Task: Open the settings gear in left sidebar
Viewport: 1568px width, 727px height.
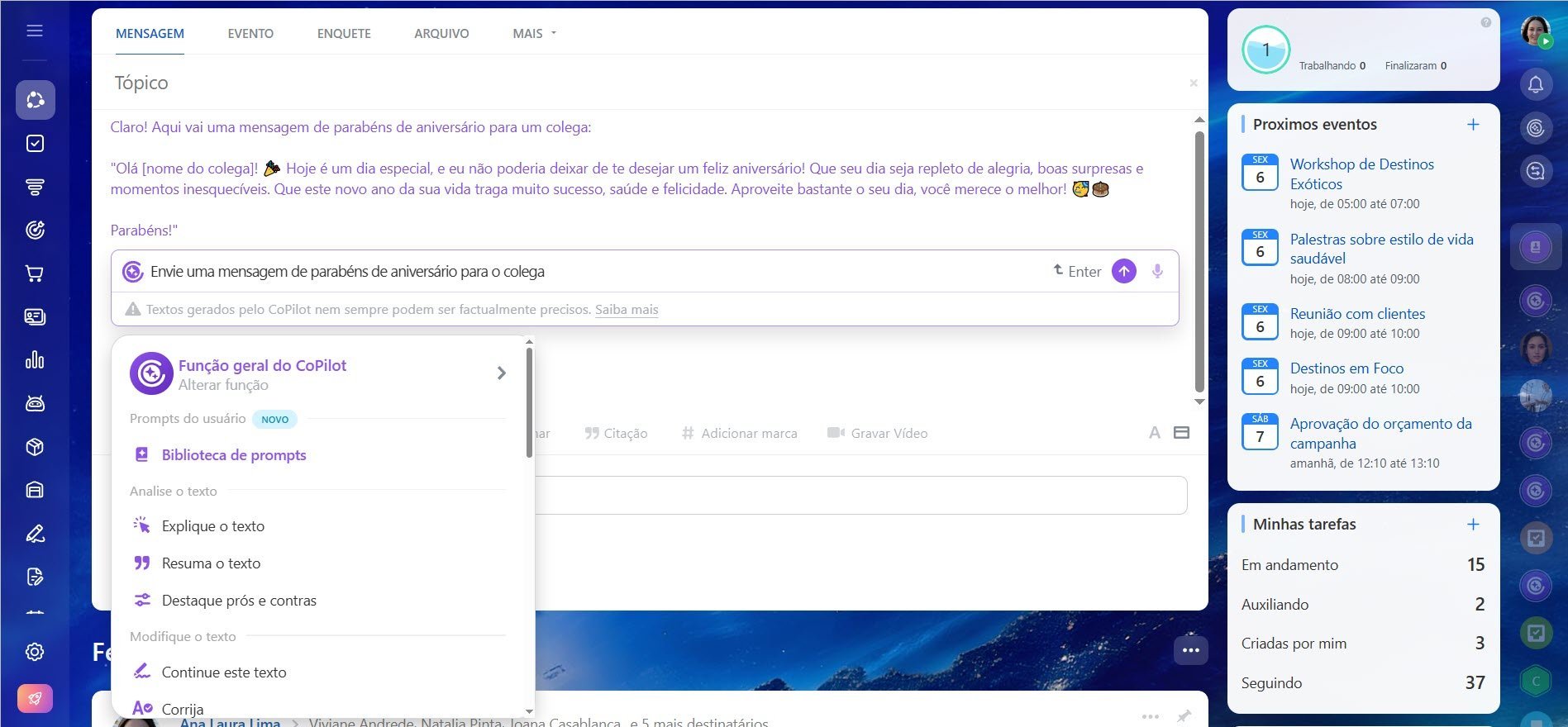Action: point(35,652)
